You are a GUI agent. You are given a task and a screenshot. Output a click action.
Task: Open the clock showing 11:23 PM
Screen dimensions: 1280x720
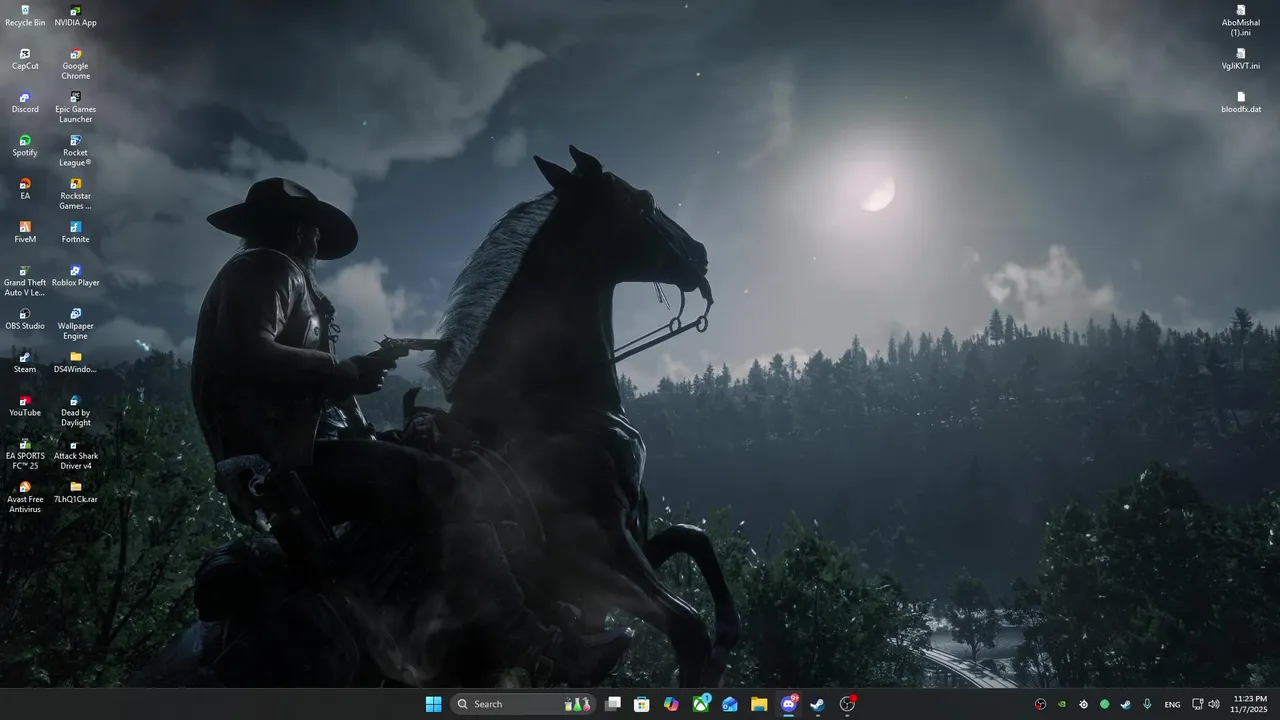(x=1250, y=704)
